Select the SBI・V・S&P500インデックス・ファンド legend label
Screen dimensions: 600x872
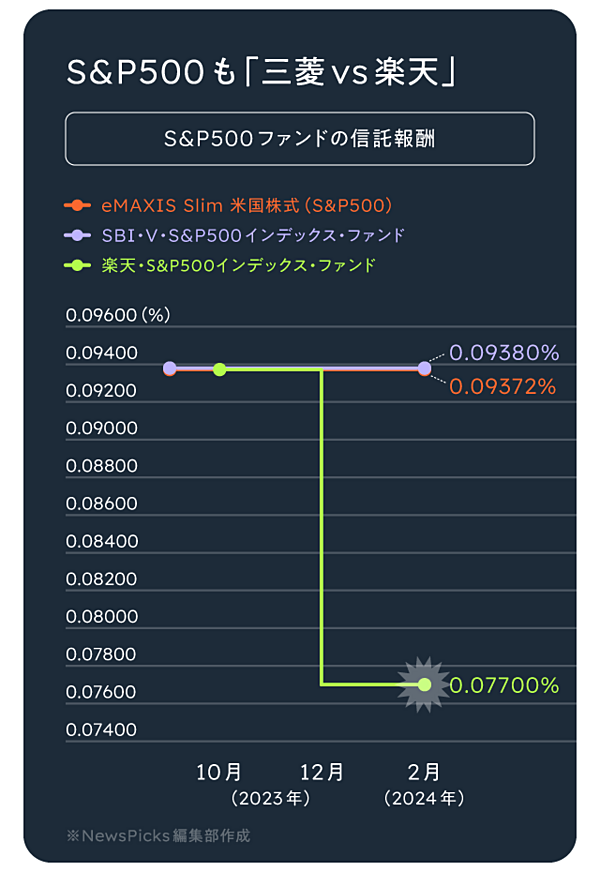tap(253, 235)
